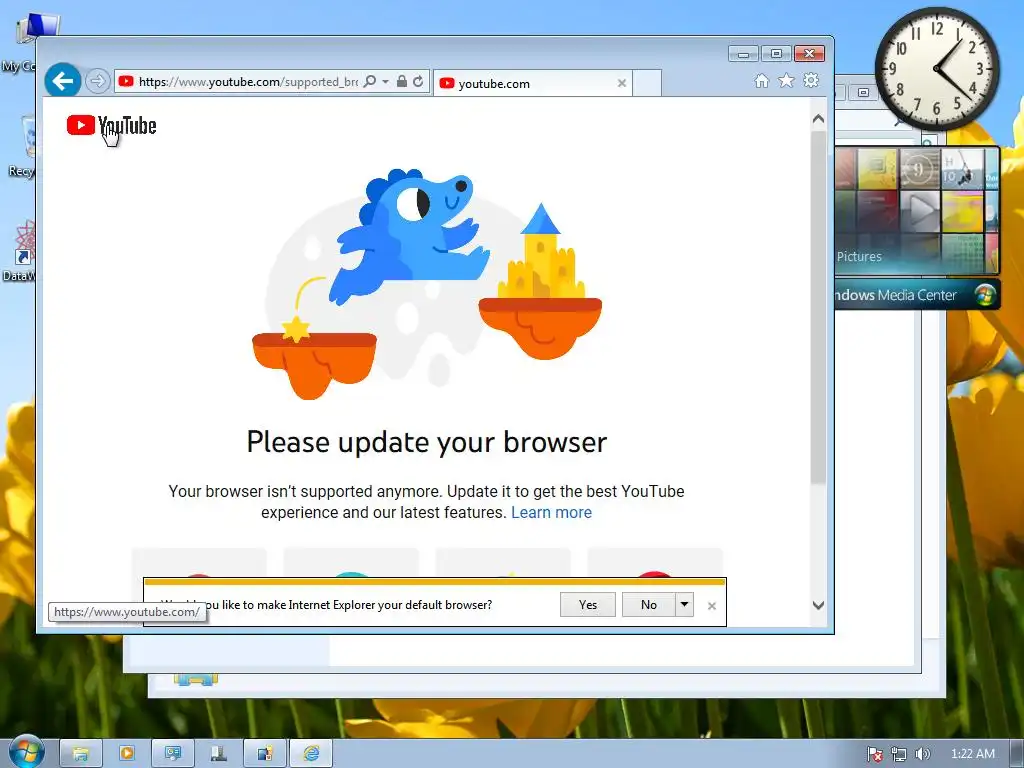Click the Action Center flag icon

tap(874, 754)
